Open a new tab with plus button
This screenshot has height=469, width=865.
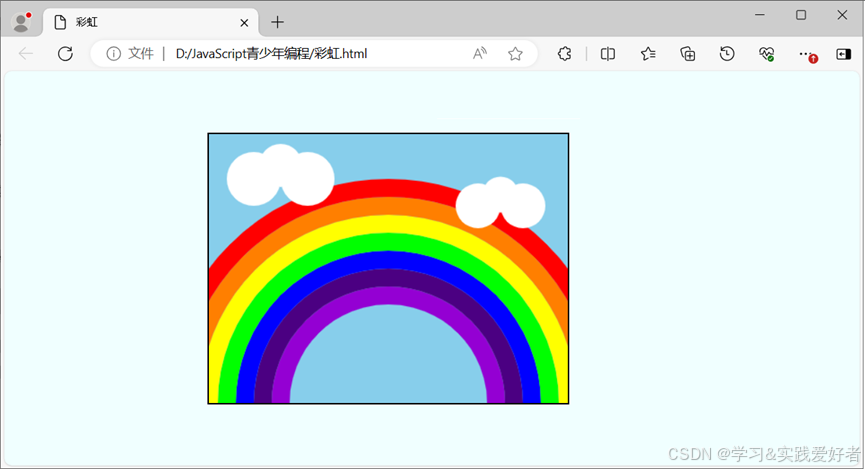click(x=277, y=22)
